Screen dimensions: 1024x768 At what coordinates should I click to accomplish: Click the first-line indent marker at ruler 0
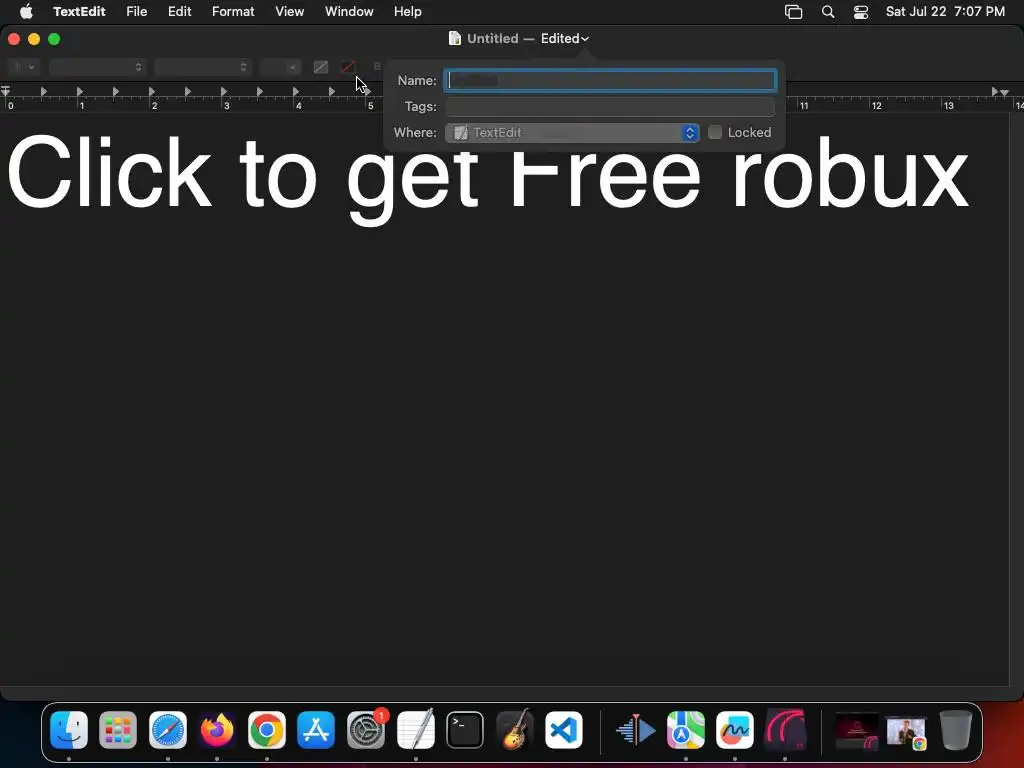click(5, 88)
